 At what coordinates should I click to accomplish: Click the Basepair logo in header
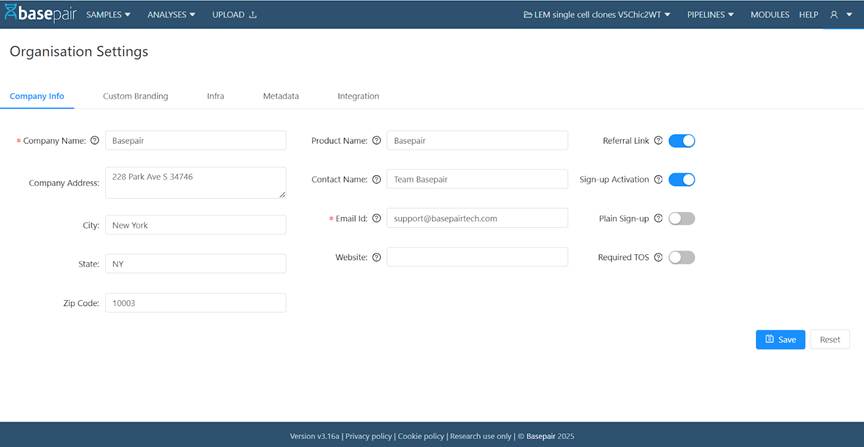(39, 14)
